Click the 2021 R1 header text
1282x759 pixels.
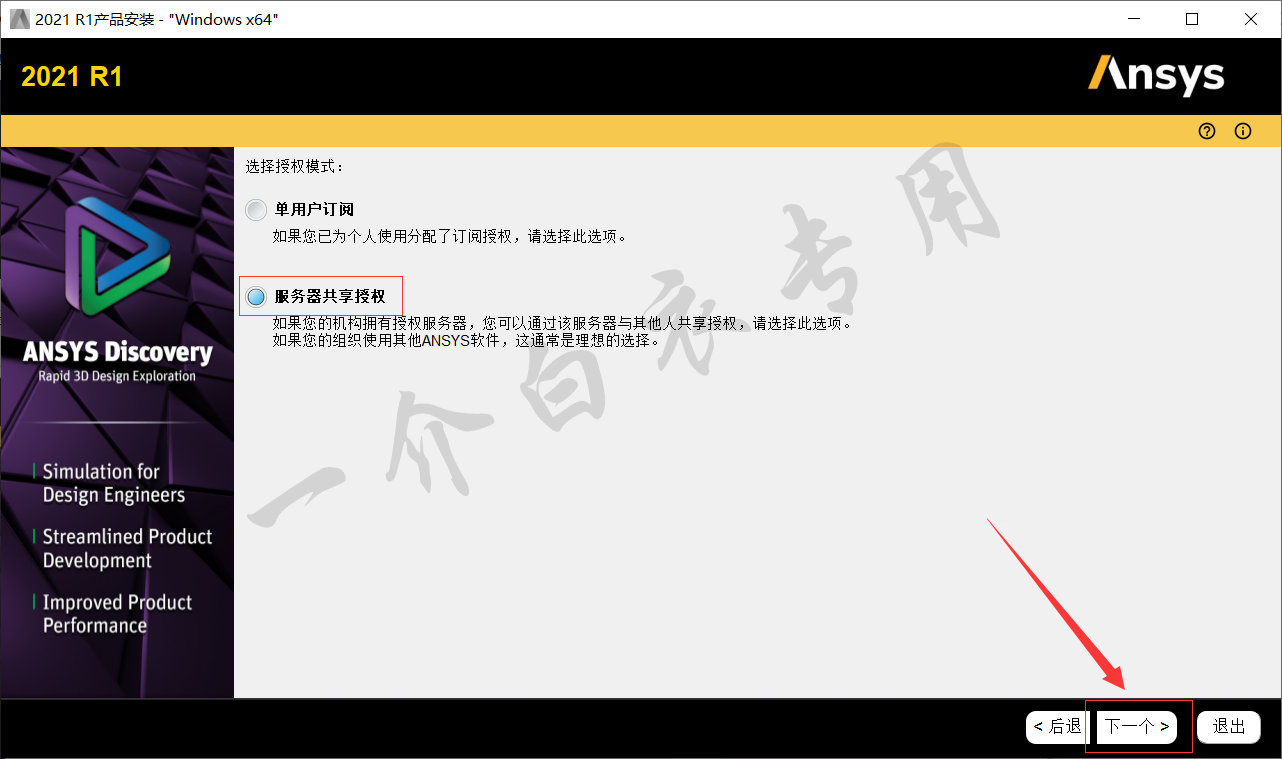click(72, 77)
